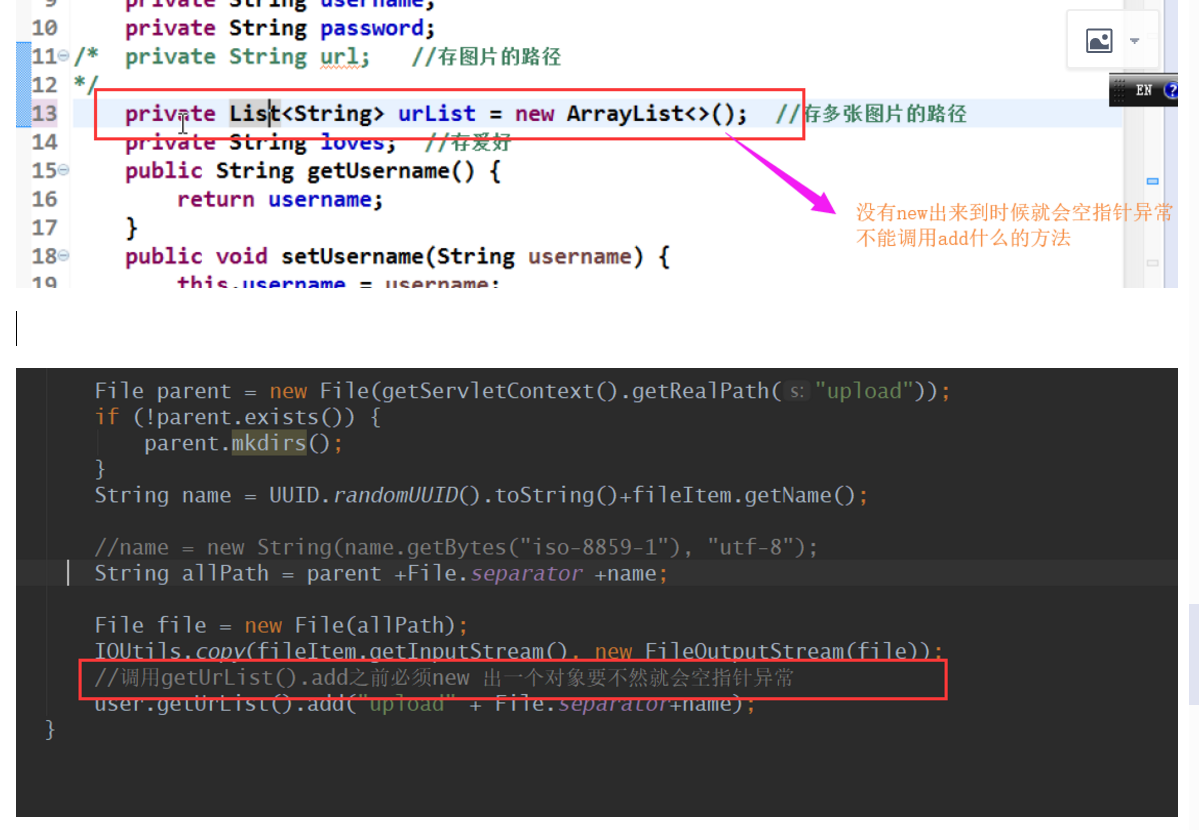1199x830 pixels.
Task: Click 'user.getUrList().add' line in dark code
Action: (424, 703)
